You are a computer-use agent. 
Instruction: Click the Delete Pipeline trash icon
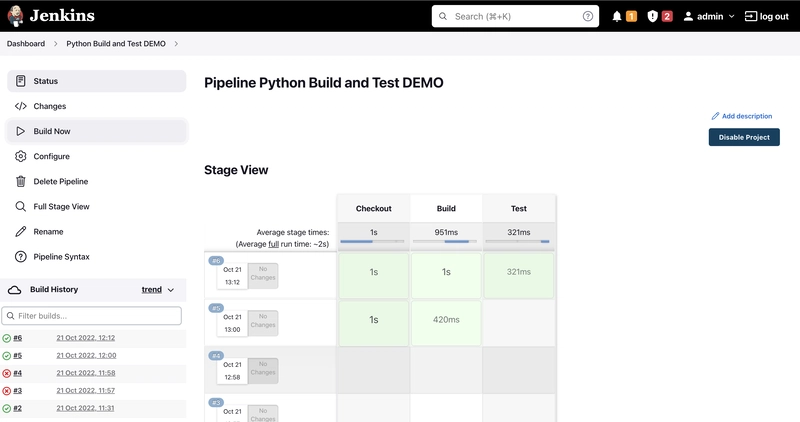(21, 181)
